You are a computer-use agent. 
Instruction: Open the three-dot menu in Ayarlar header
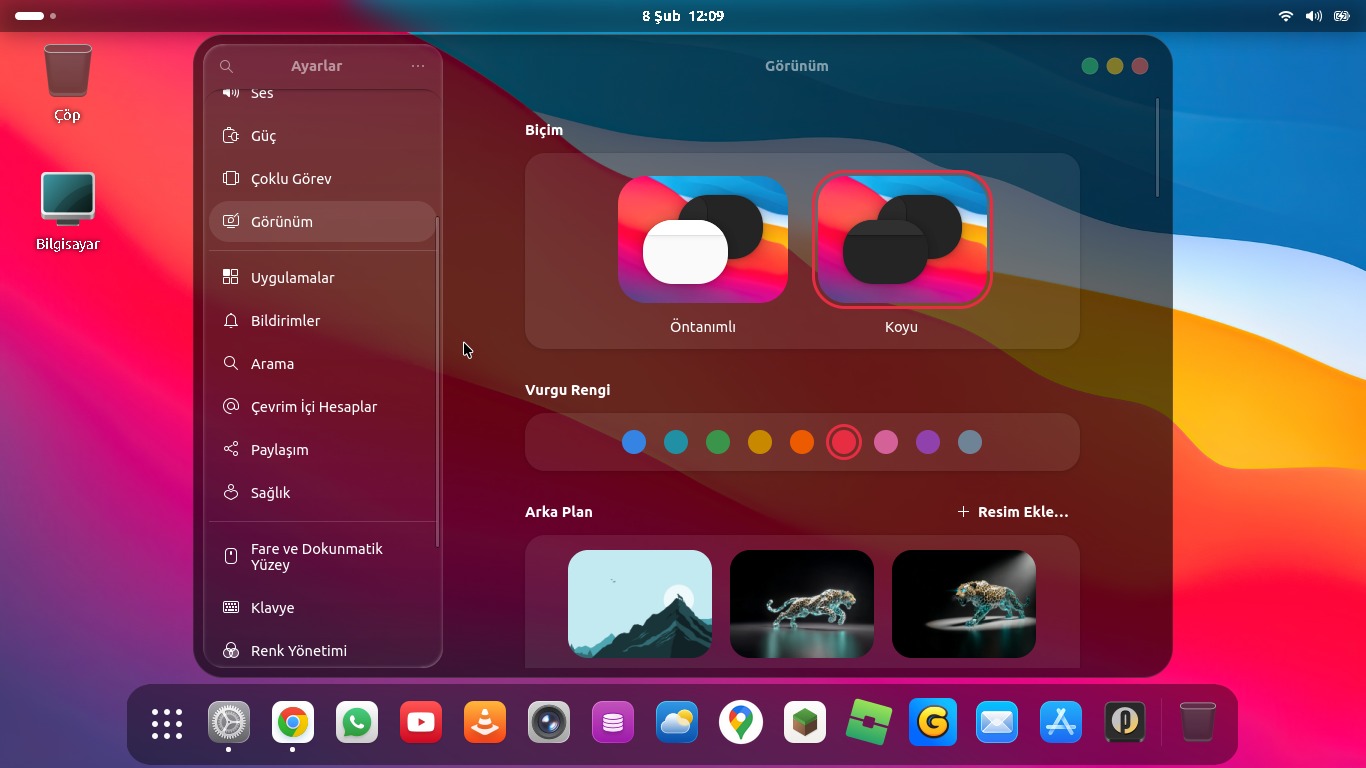(418, 66)
